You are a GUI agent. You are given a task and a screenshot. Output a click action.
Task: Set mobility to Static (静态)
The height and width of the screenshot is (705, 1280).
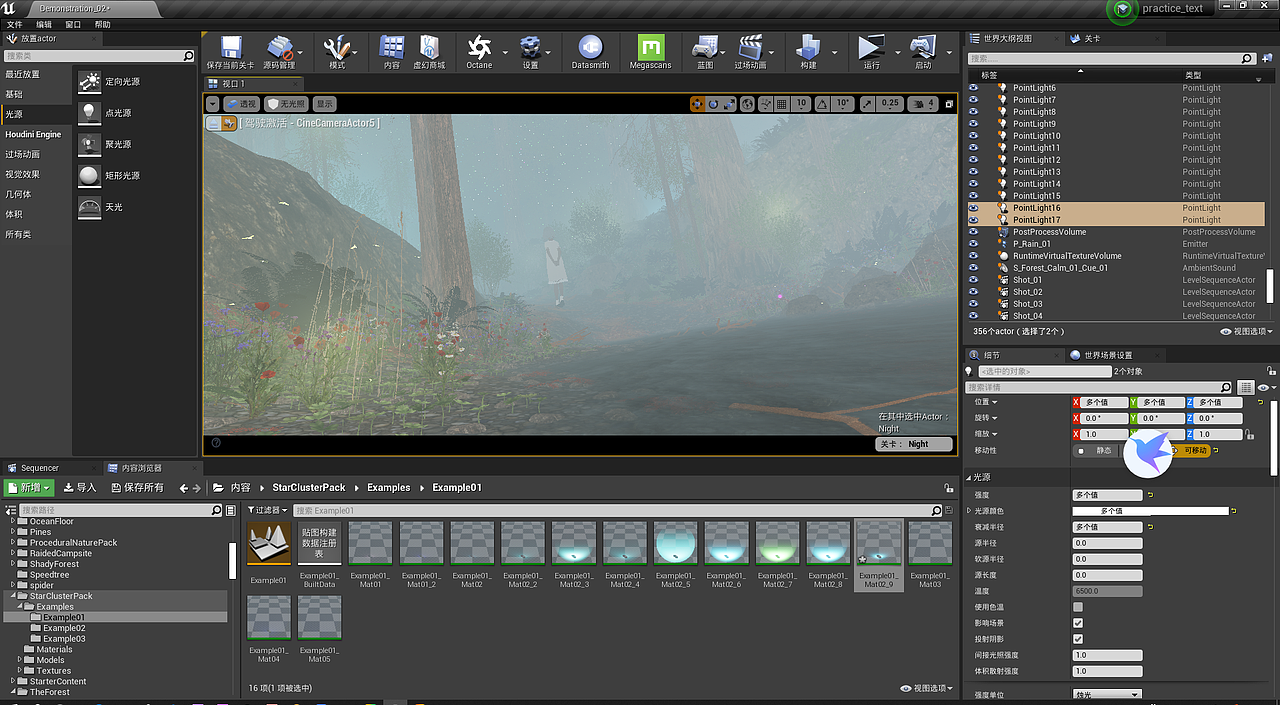coord(1098,450)
